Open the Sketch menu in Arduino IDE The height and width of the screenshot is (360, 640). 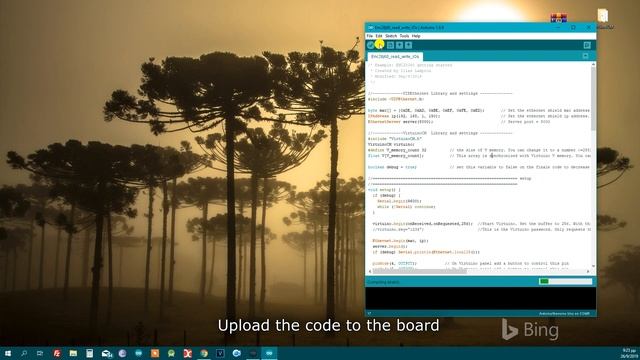coord(391,36)
